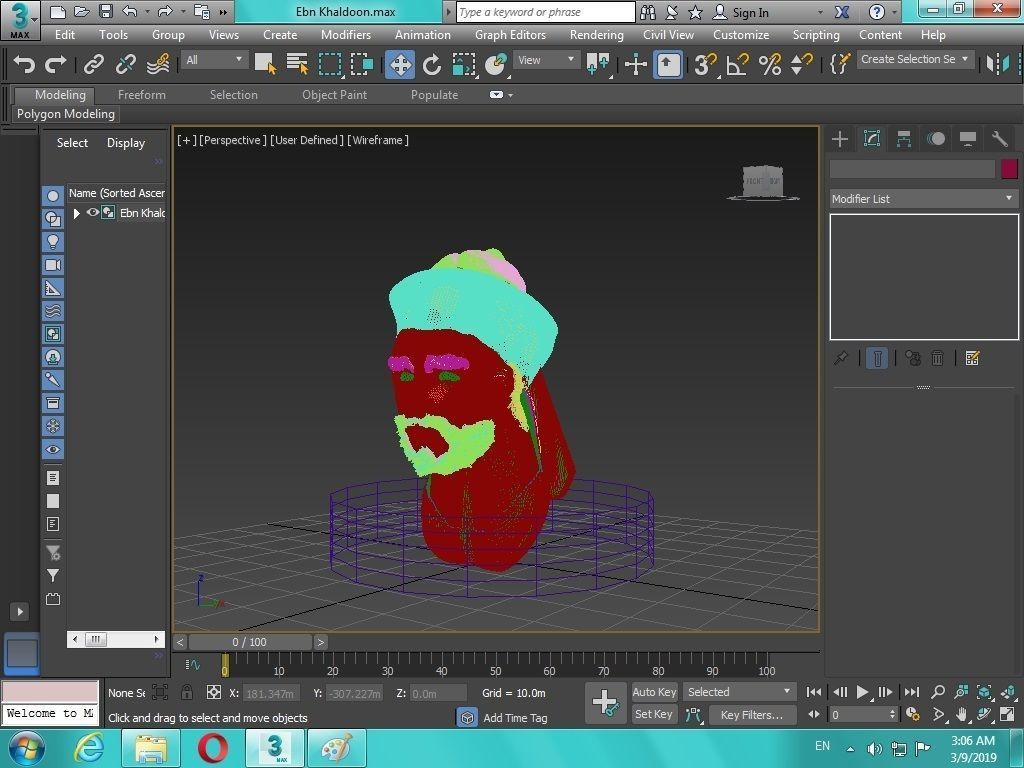
Task: Toggle 3D Snaps
Action: (705, 64)
